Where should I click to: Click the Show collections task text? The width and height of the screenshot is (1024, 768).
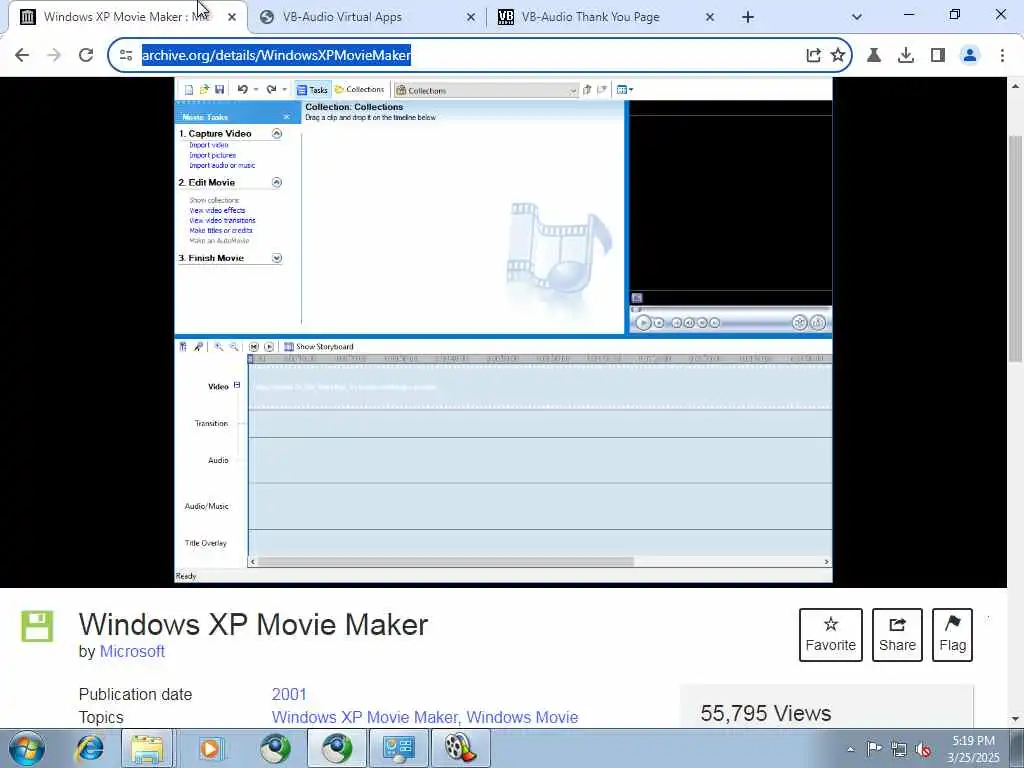(x=214, y=200)
